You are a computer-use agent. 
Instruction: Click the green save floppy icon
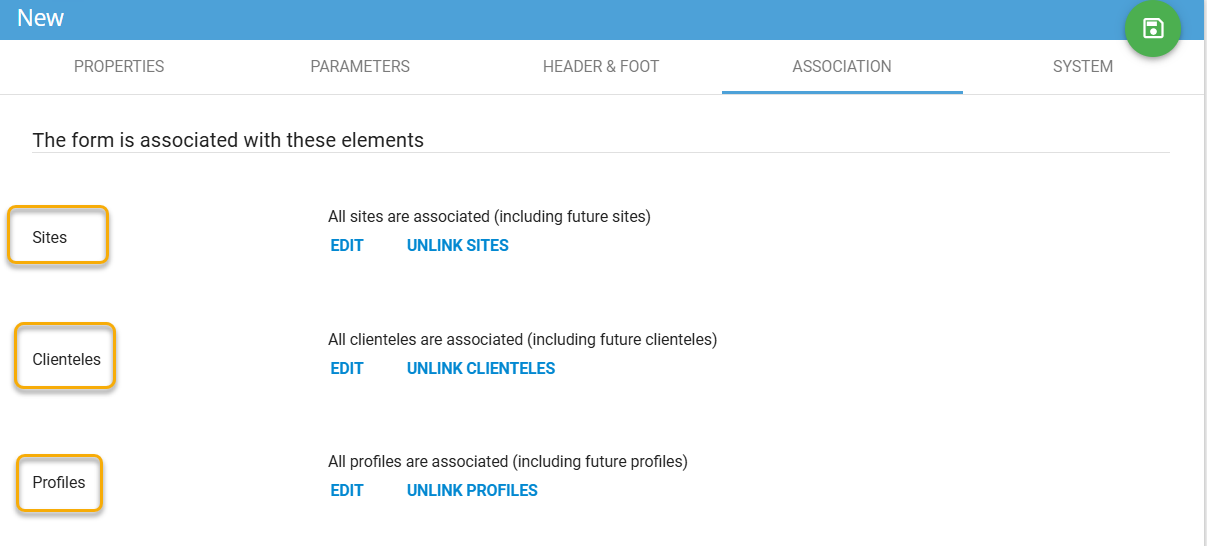pyautogui.click(x=1153, y=29)
